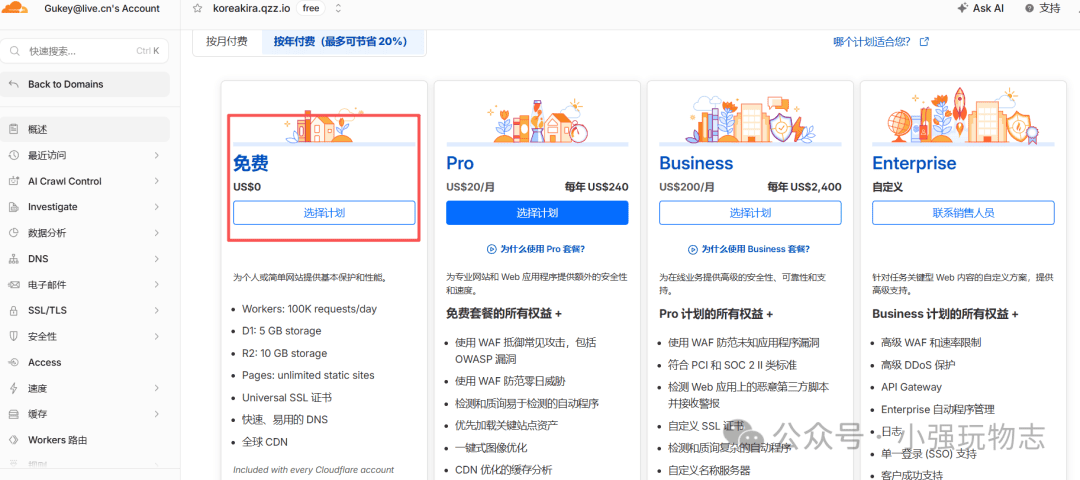Click the 数据分析 analytics icon
Screen dimensions: 1080x480
coord(14,233)
